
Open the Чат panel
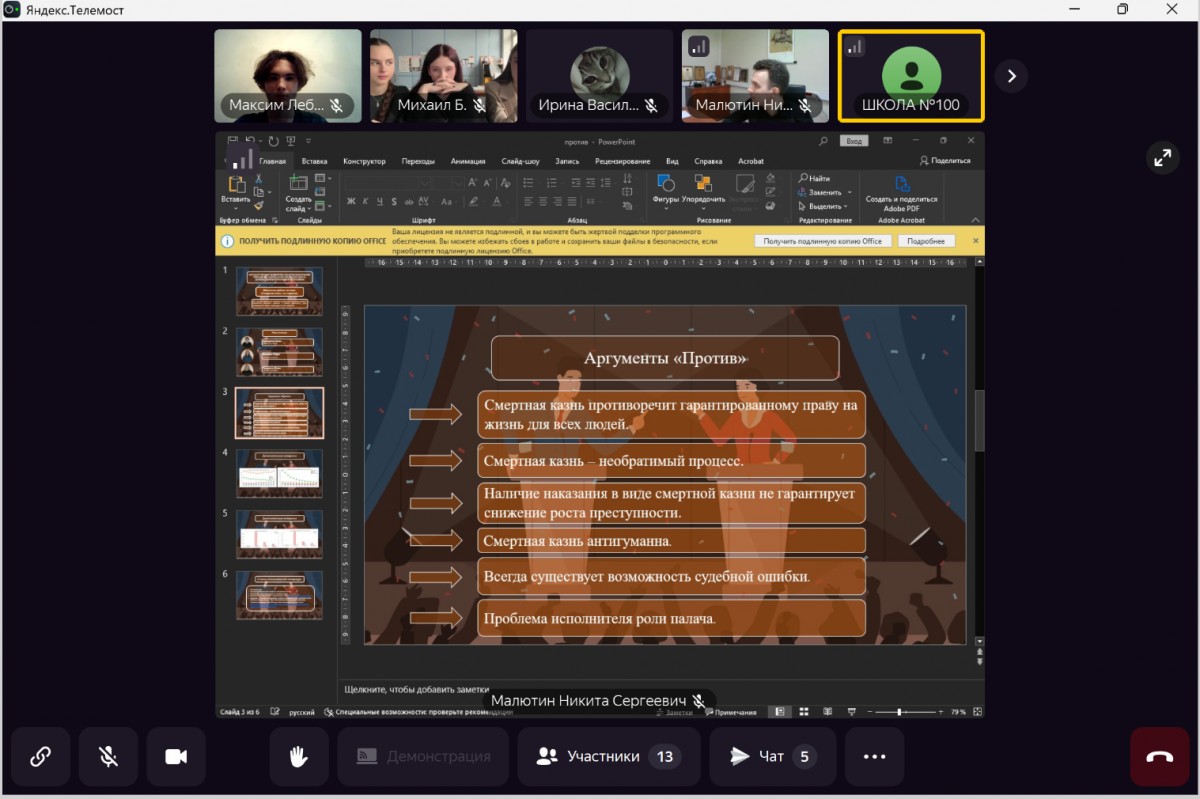(769, 757)
